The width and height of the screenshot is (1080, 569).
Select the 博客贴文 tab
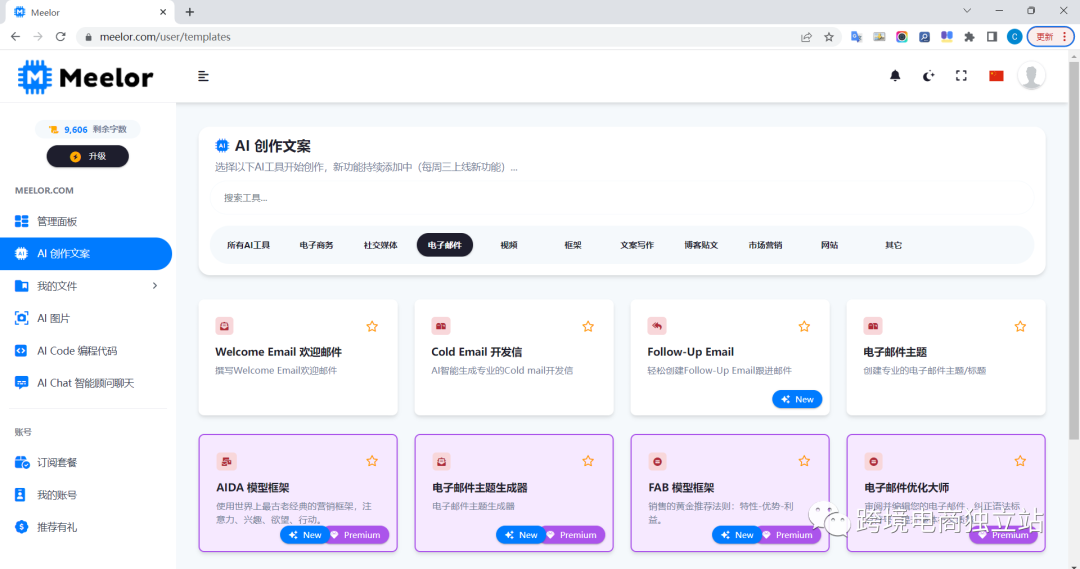pos(701,245)
